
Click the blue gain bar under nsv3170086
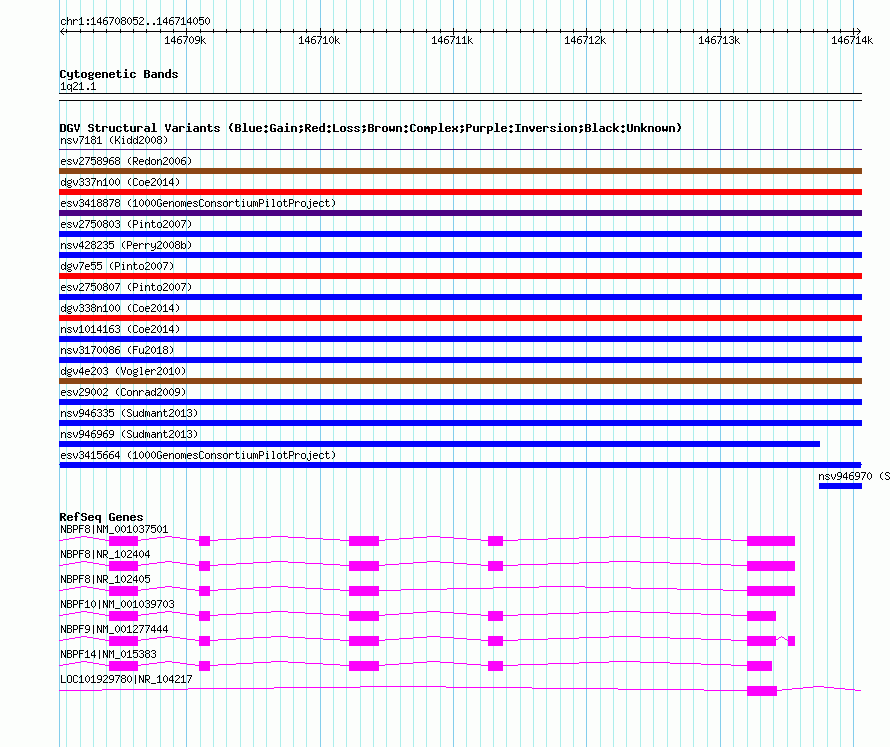click(460, 360)
